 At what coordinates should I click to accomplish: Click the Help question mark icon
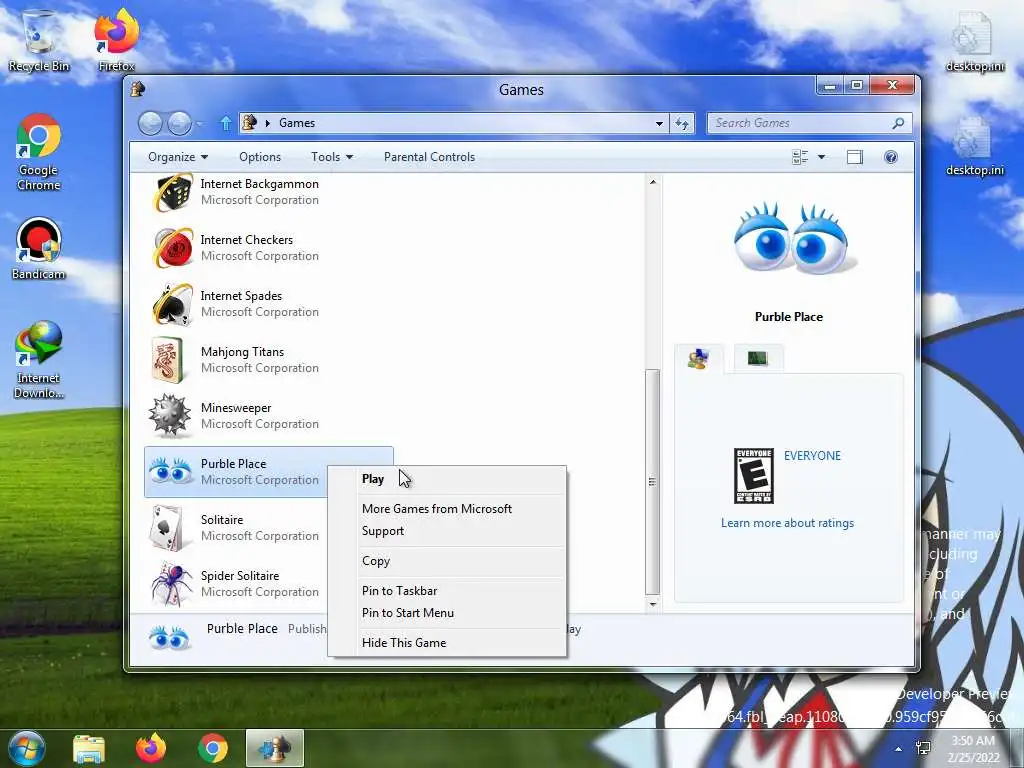click(x=891, y=157)
